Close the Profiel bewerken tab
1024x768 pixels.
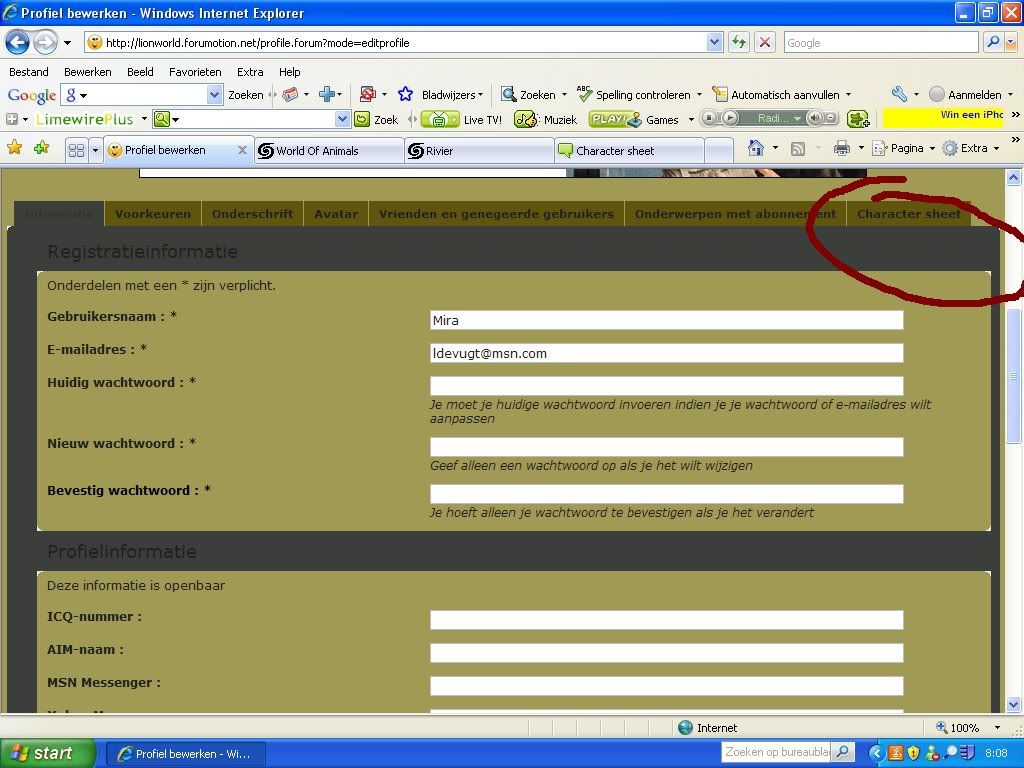pos(242,150)
